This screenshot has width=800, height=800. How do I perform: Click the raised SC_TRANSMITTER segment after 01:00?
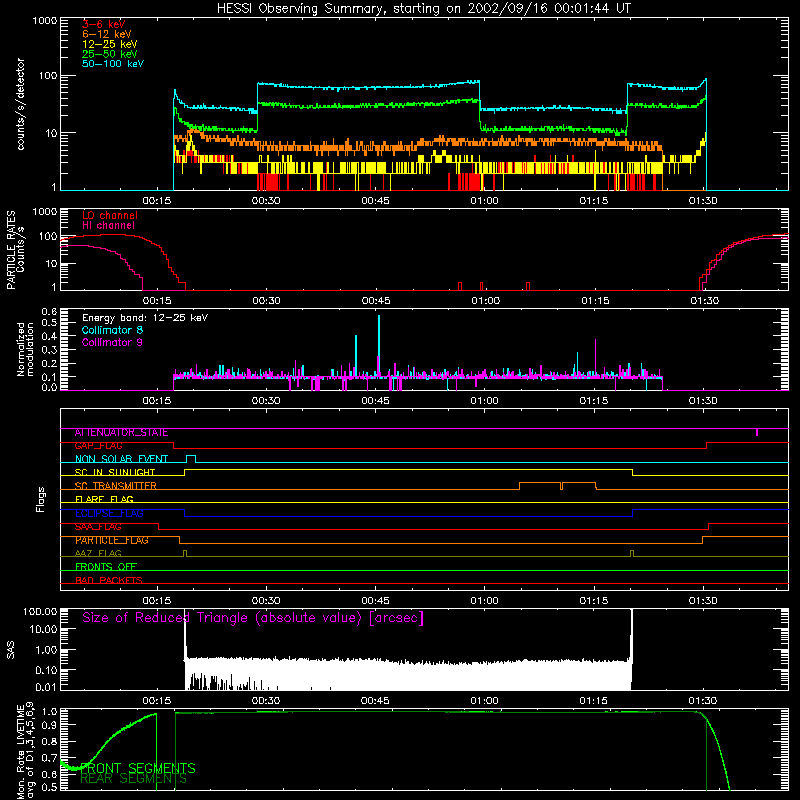(557, 485)
